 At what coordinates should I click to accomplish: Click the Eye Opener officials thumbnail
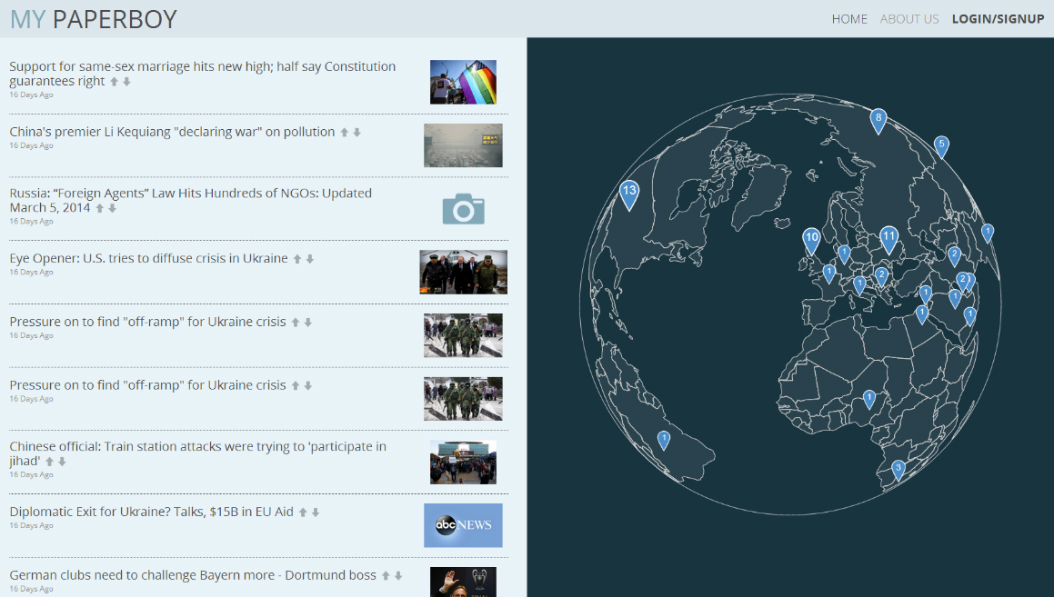click(x=463, y=272)
